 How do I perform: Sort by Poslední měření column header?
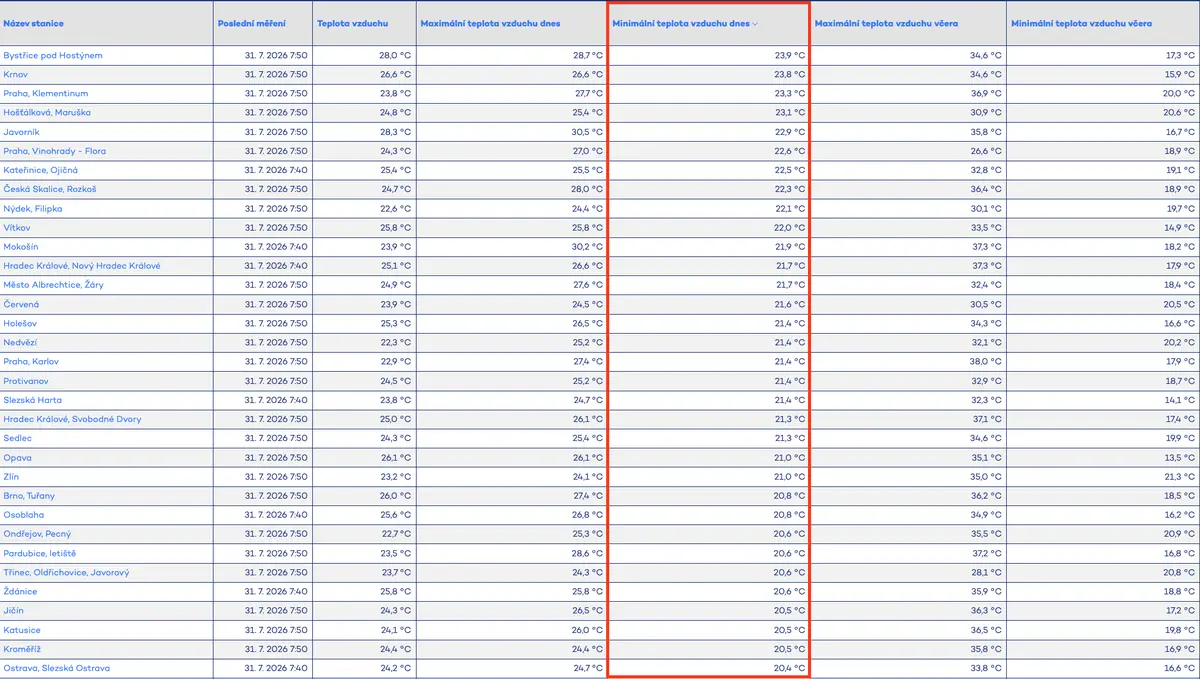(248, 23)
